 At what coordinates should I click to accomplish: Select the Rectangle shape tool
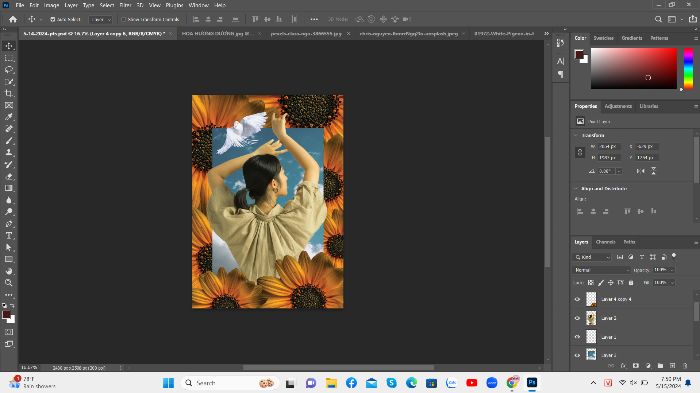pos(9,259)
